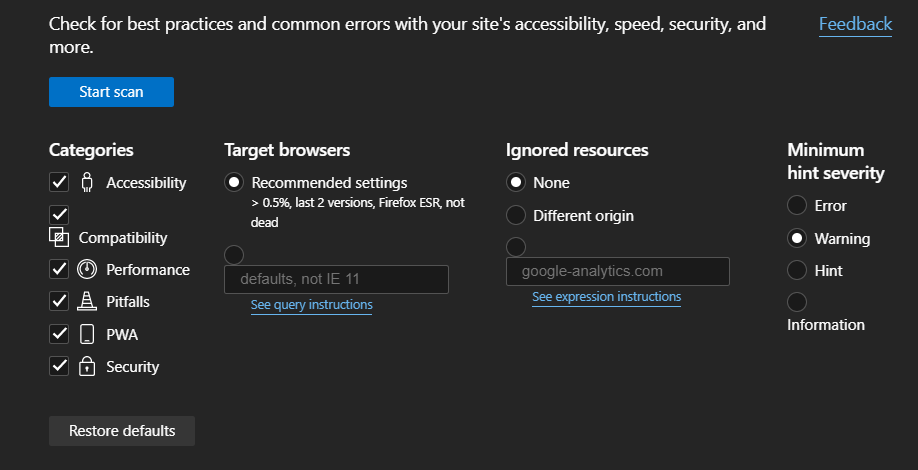
Task: Start the site scan
Action: pos(111,92)
